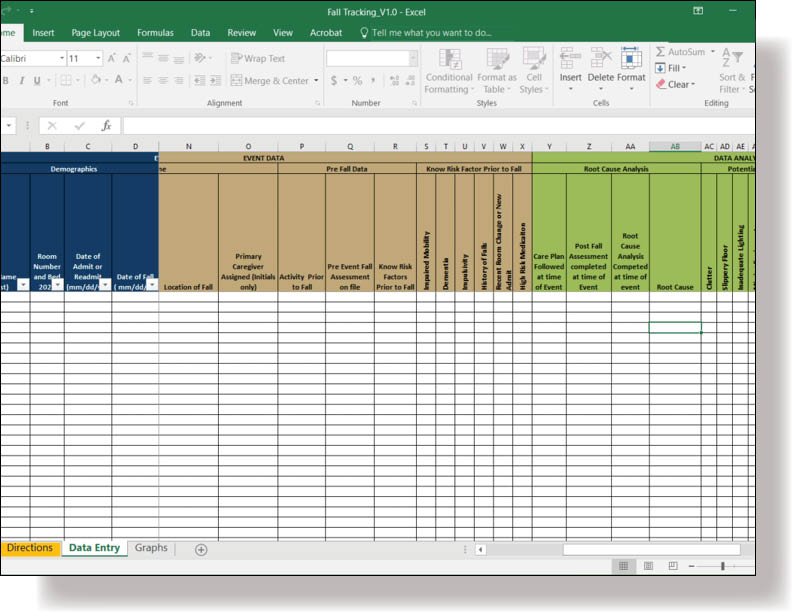The width and height of the screenshot is (792, 612).
Task: Click zoom slider handle
Action: [x=723, y=566]
